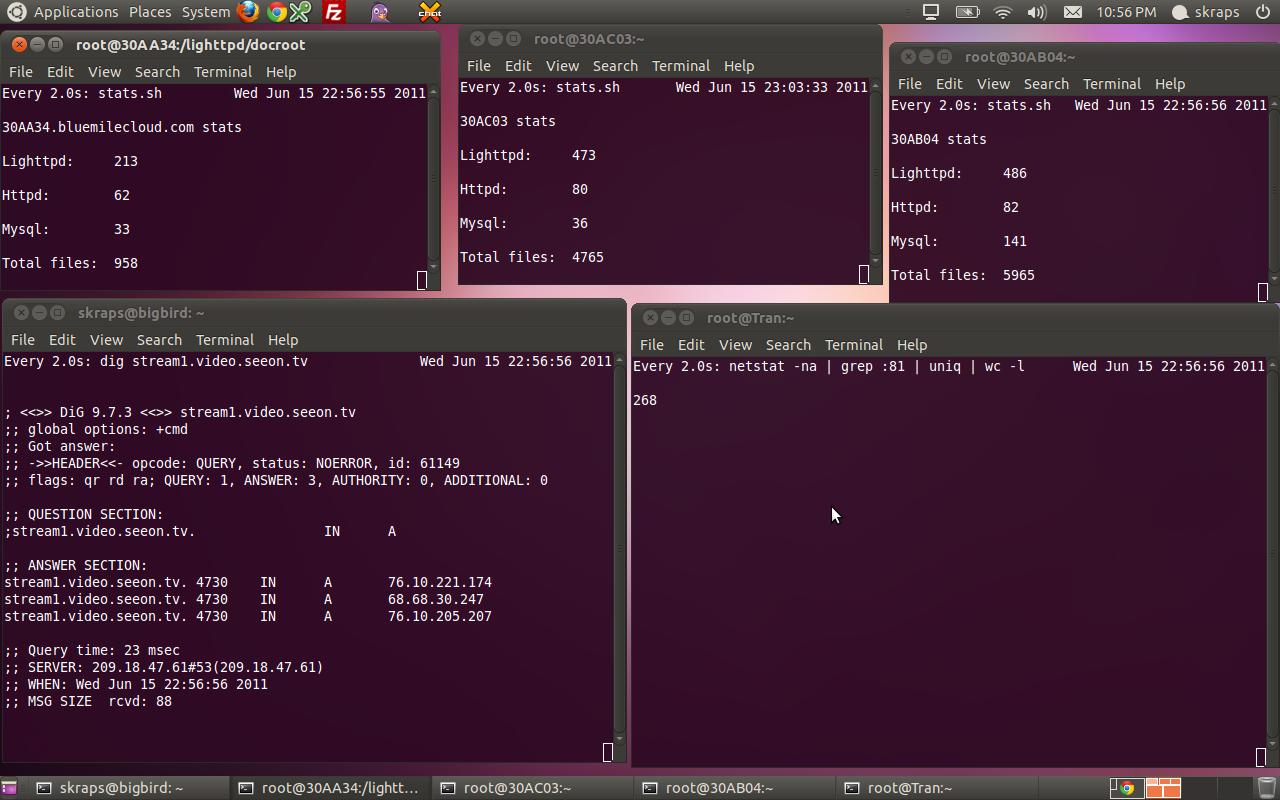Open Terminal menu in skraps@bigbird terminal

225,340
